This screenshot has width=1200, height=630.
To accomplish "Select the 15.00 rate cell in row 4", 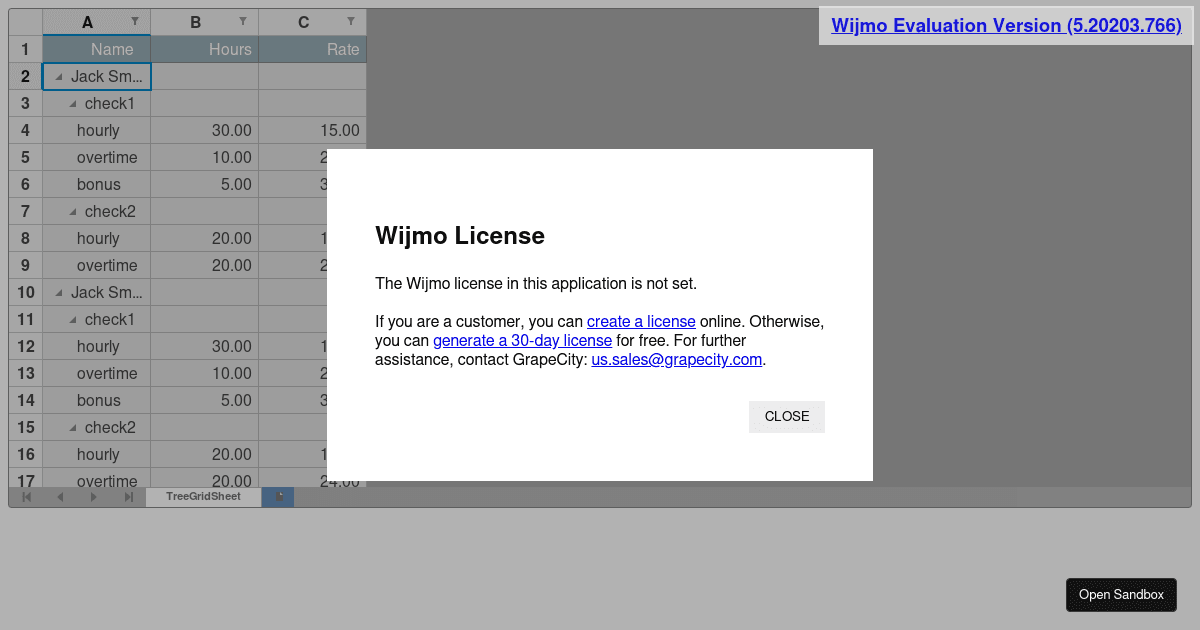I will coord(313,130).
